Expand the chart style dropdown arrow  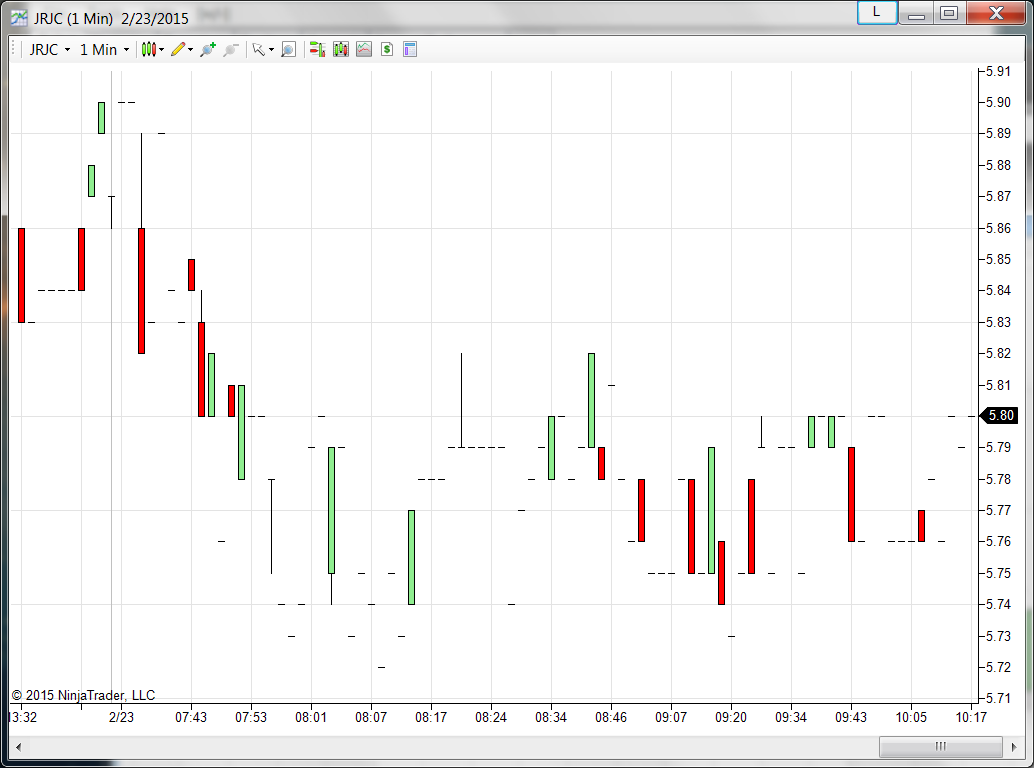162,50
